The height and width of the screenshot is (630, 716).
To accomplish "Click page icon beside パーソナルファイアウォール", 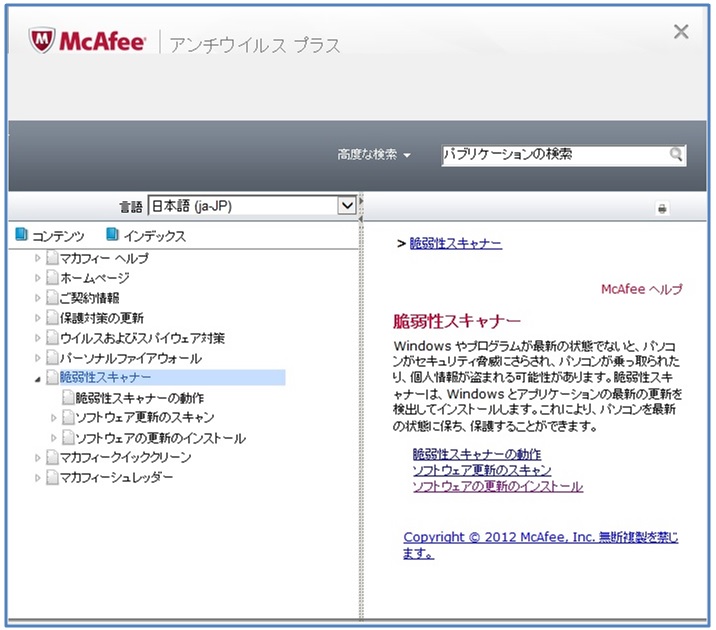I will [x=53, y=357].
